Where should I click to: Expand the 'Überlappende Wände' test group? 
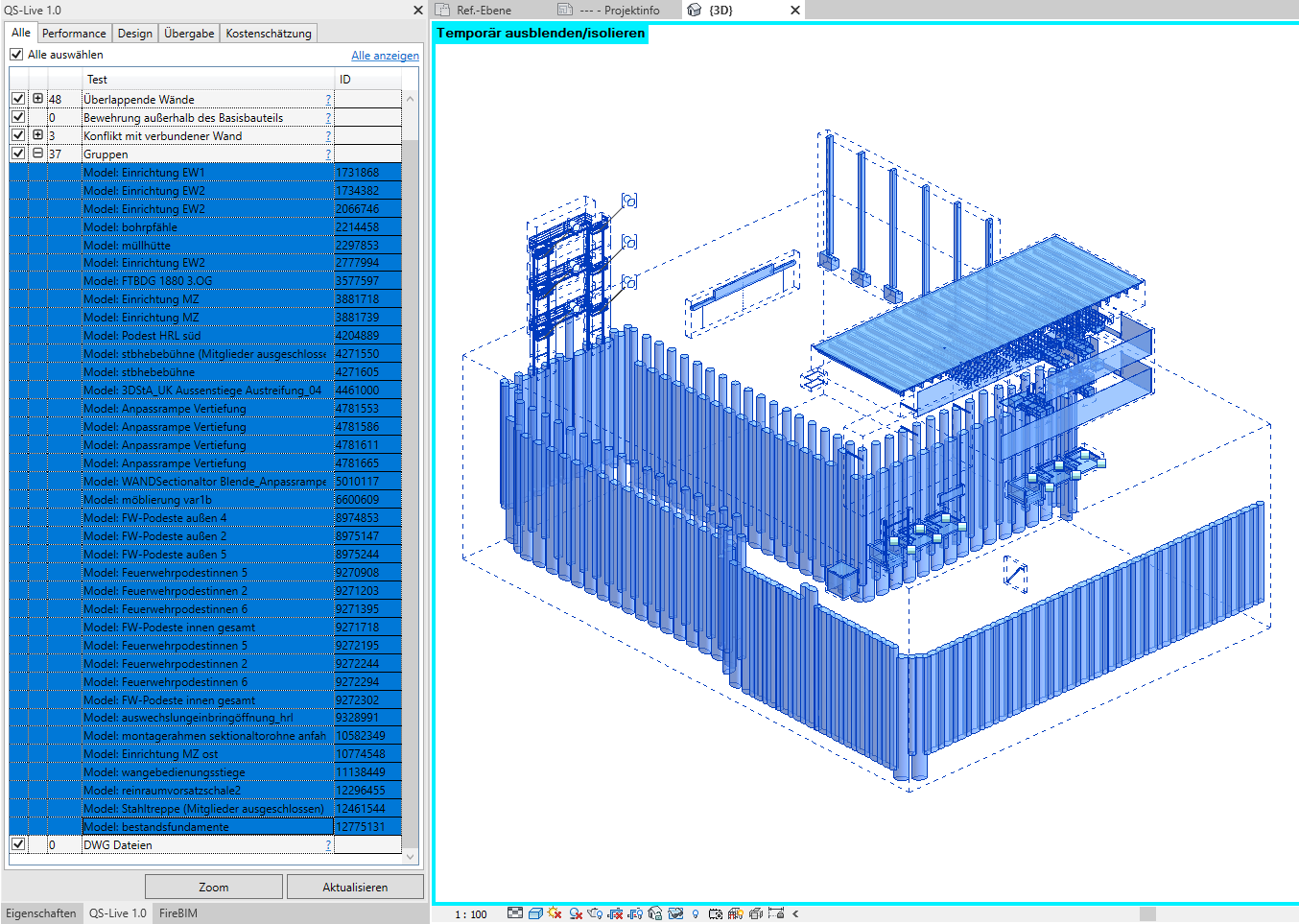pos(37,99)
